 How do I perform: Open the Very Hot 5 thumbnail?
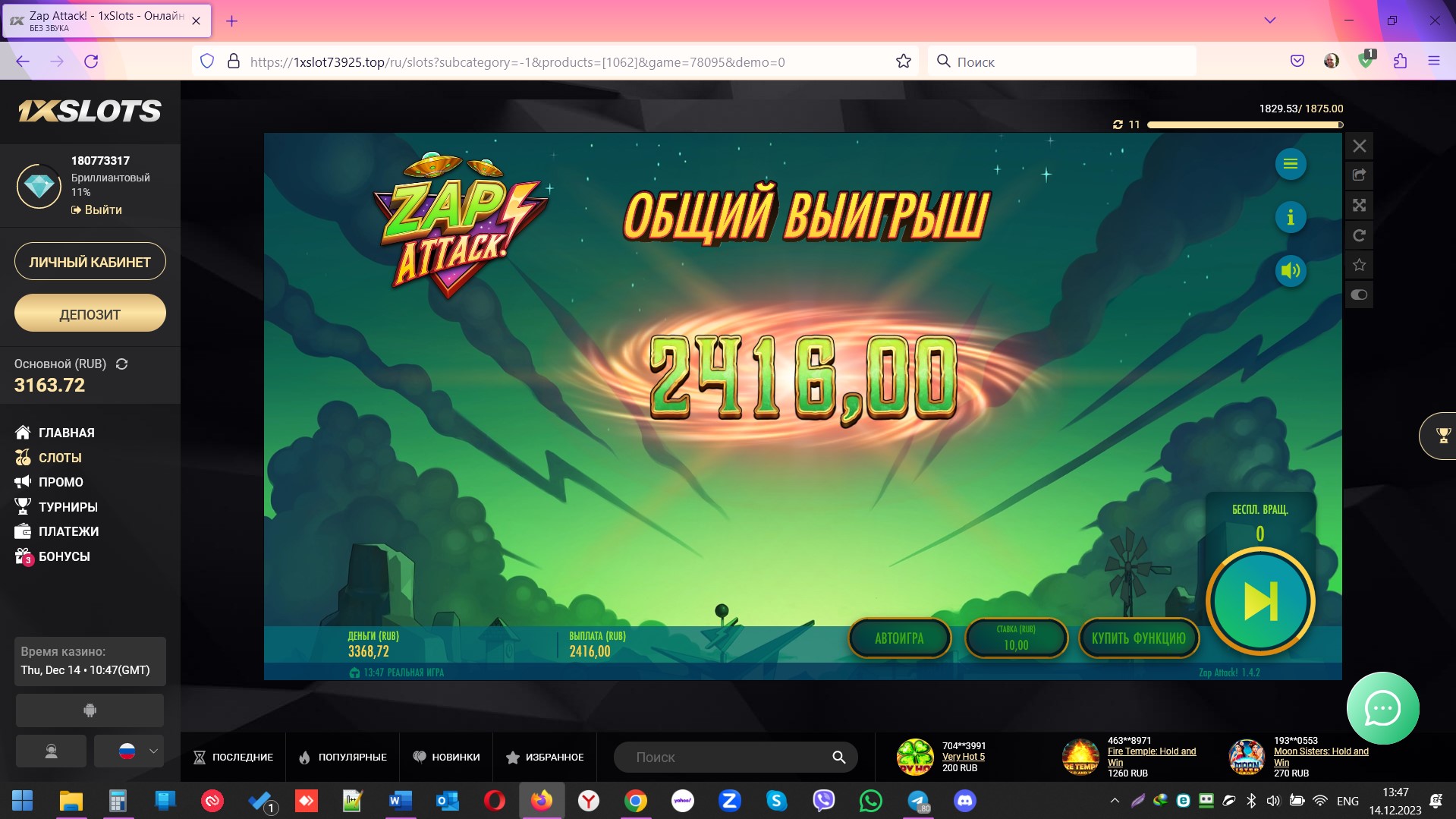915,757
